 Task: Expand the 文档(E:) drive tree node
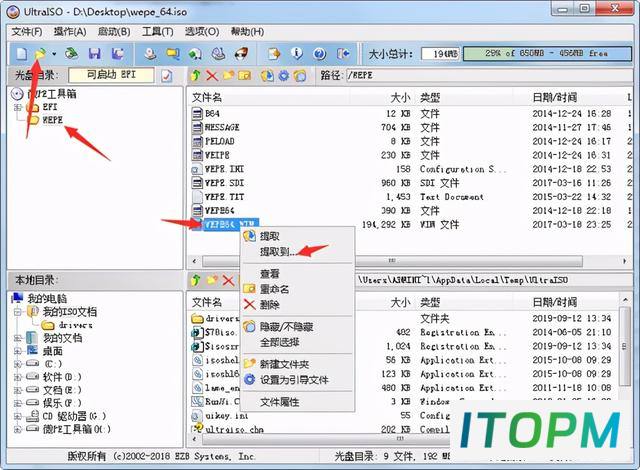click(17, 390)
